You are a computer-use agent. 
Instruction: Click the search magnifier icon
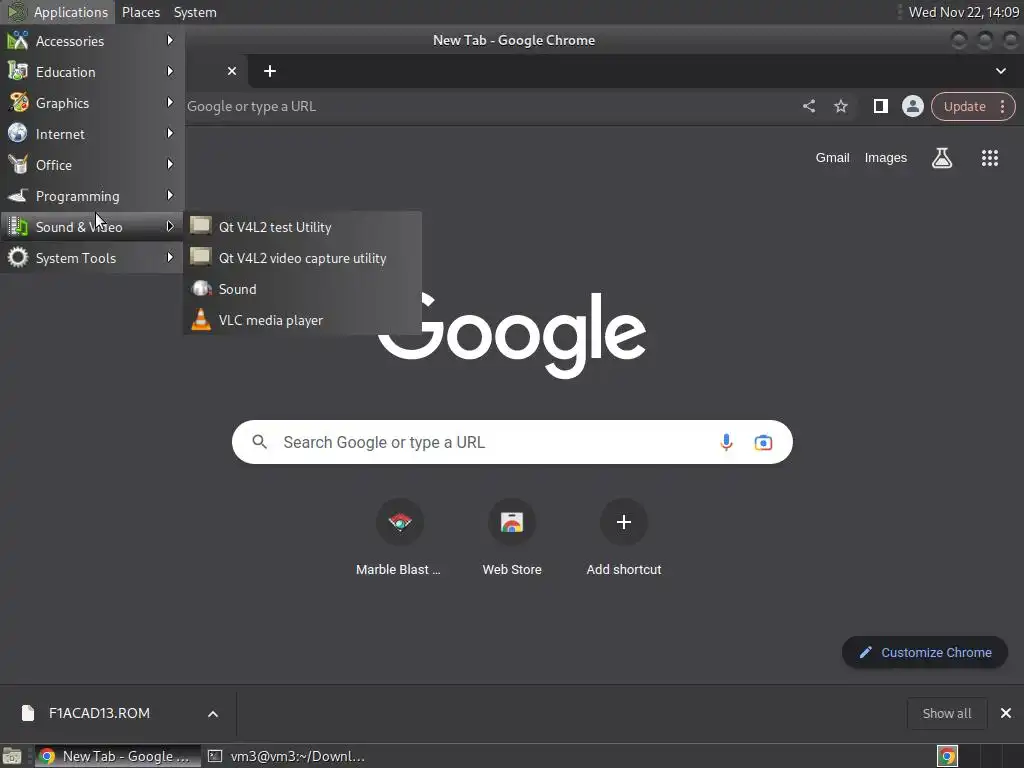click(259, 442)
